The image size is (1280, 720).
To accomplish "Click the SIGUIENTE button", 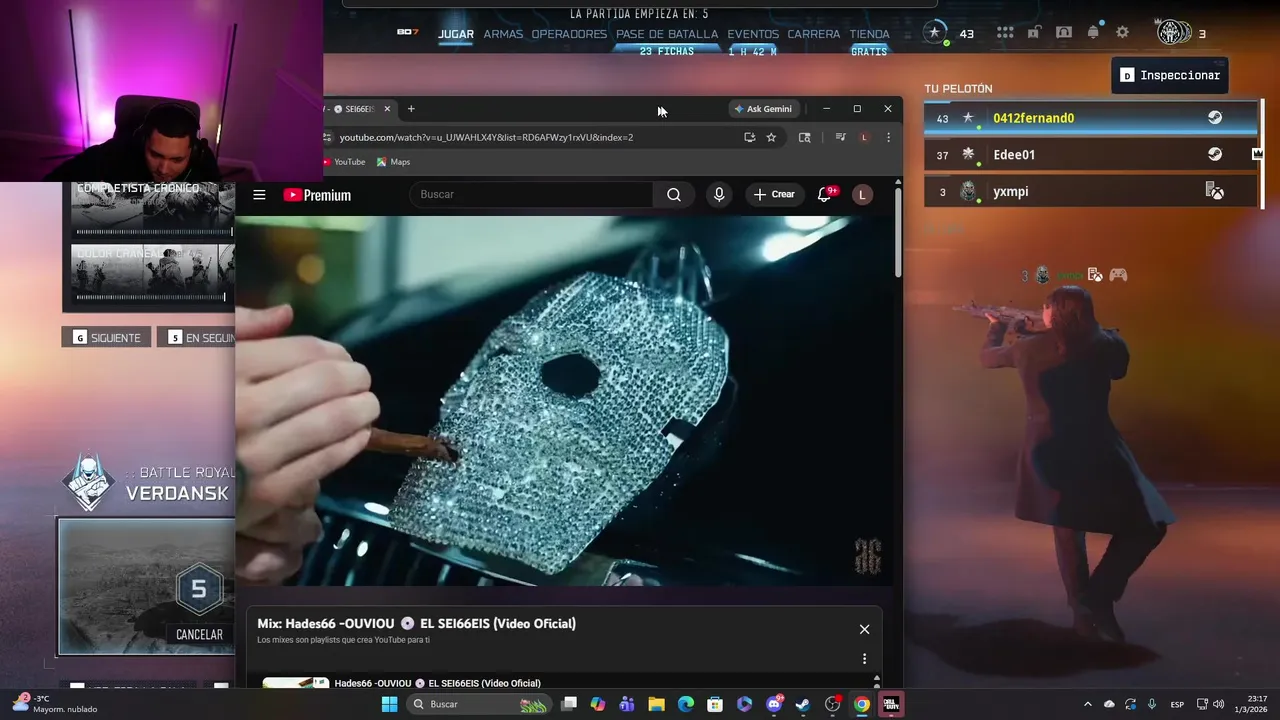I will click(x=106, y=338).
